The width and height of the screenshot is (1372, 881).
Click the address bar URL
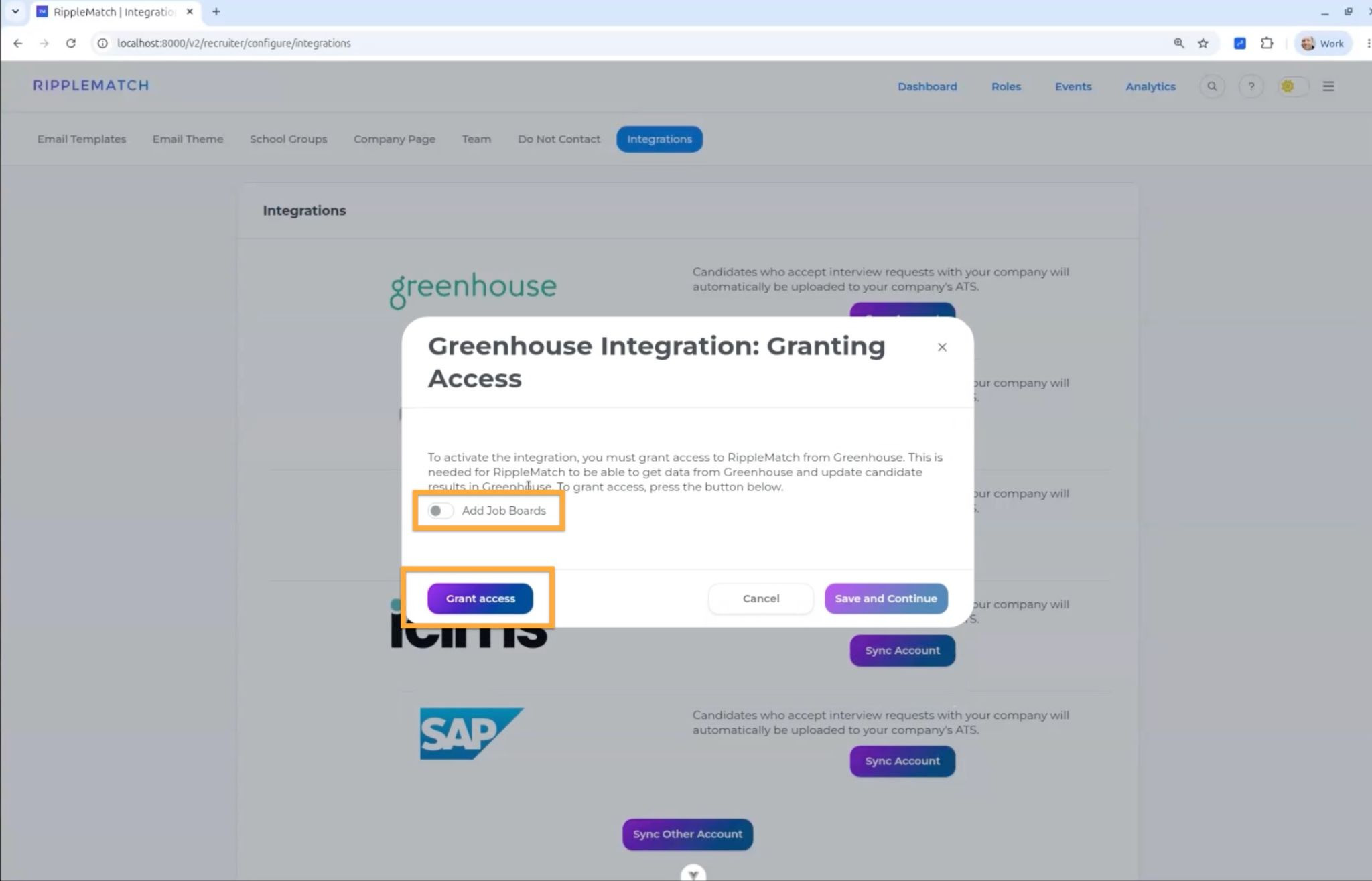pos(234,43)
